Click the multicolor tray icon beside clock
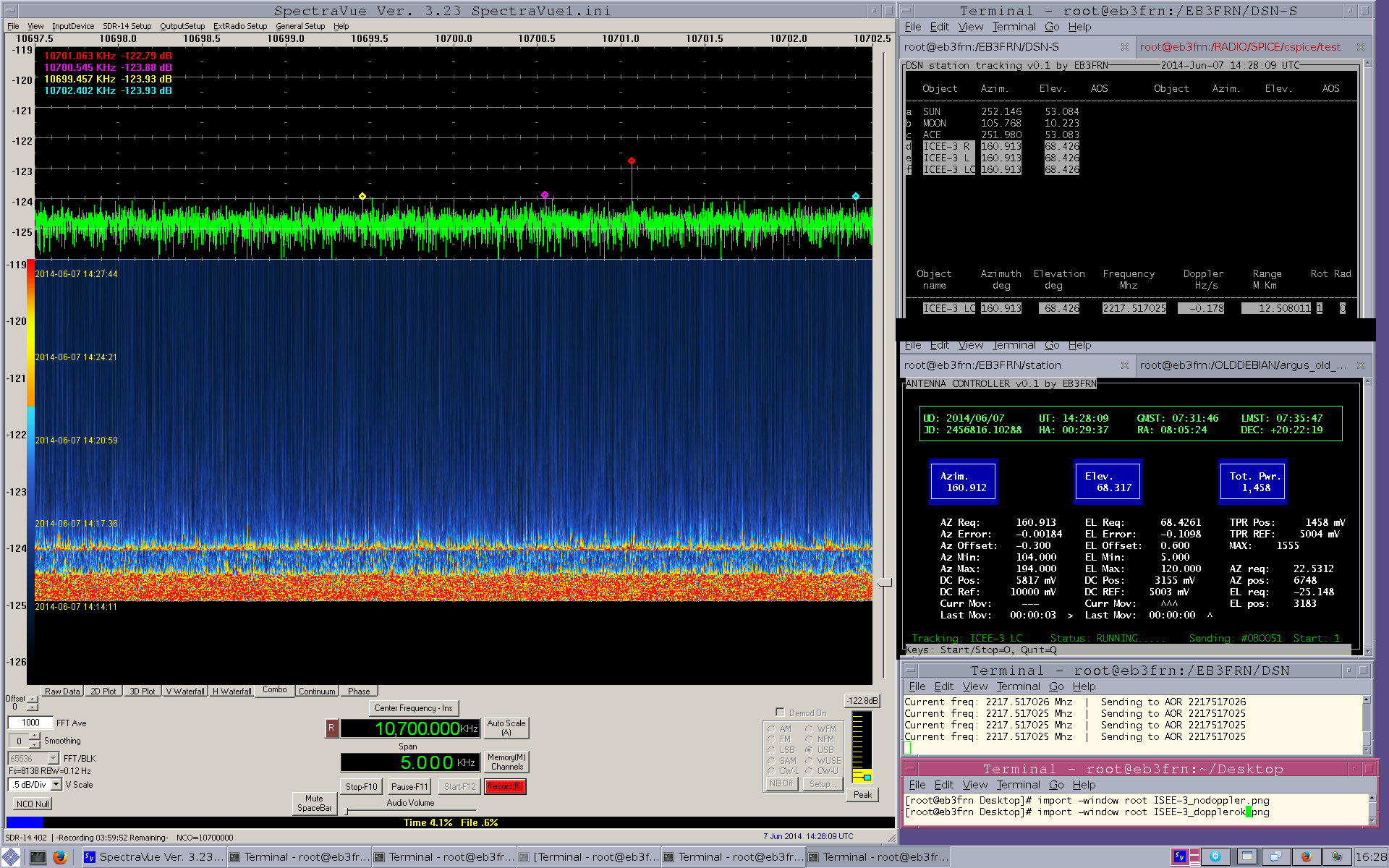Image resolution: width=1389 pixels, height=868 pixels. click(1337, 857)
